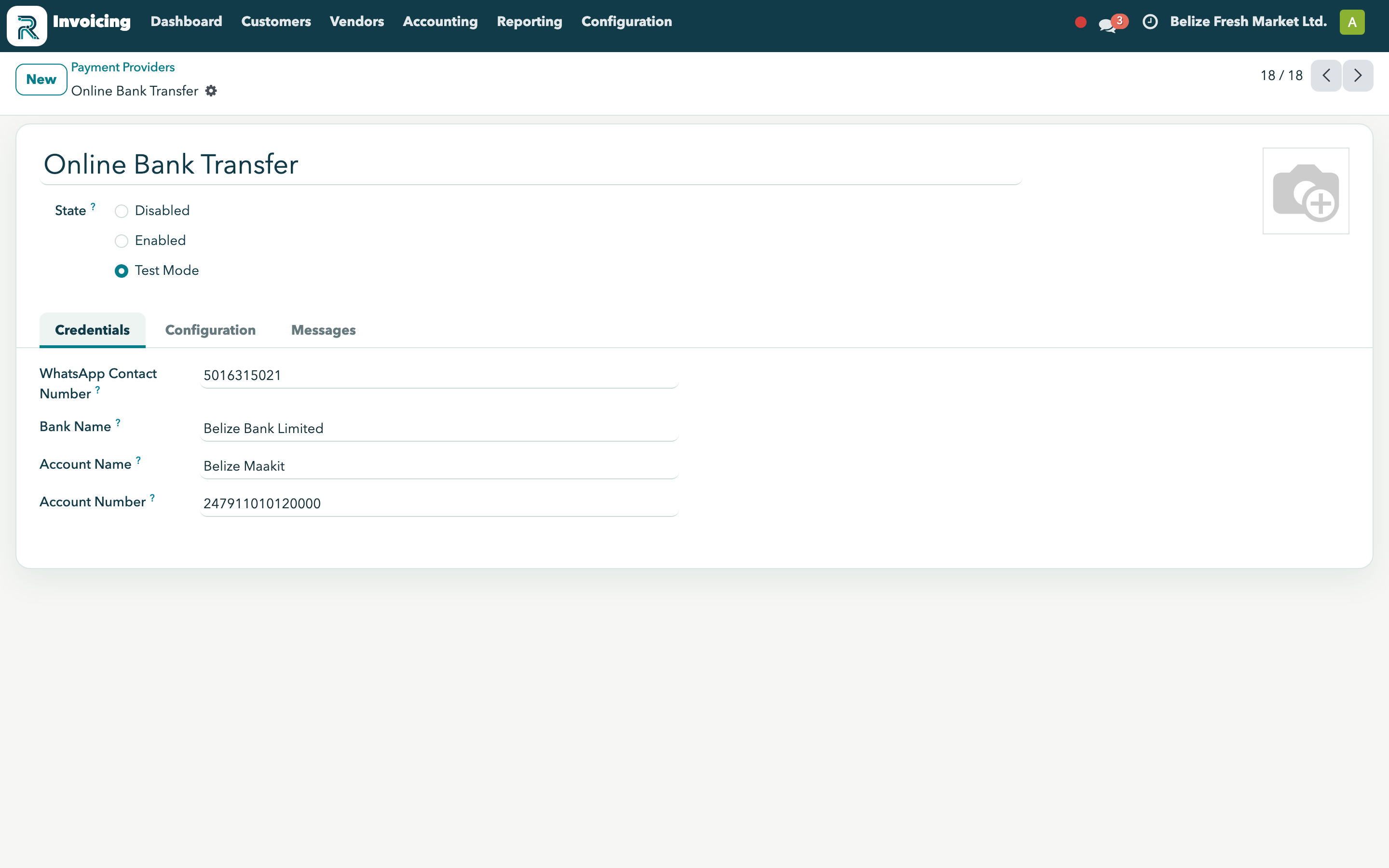Show help tooltip for Bank Name

(x=118, y=422)
